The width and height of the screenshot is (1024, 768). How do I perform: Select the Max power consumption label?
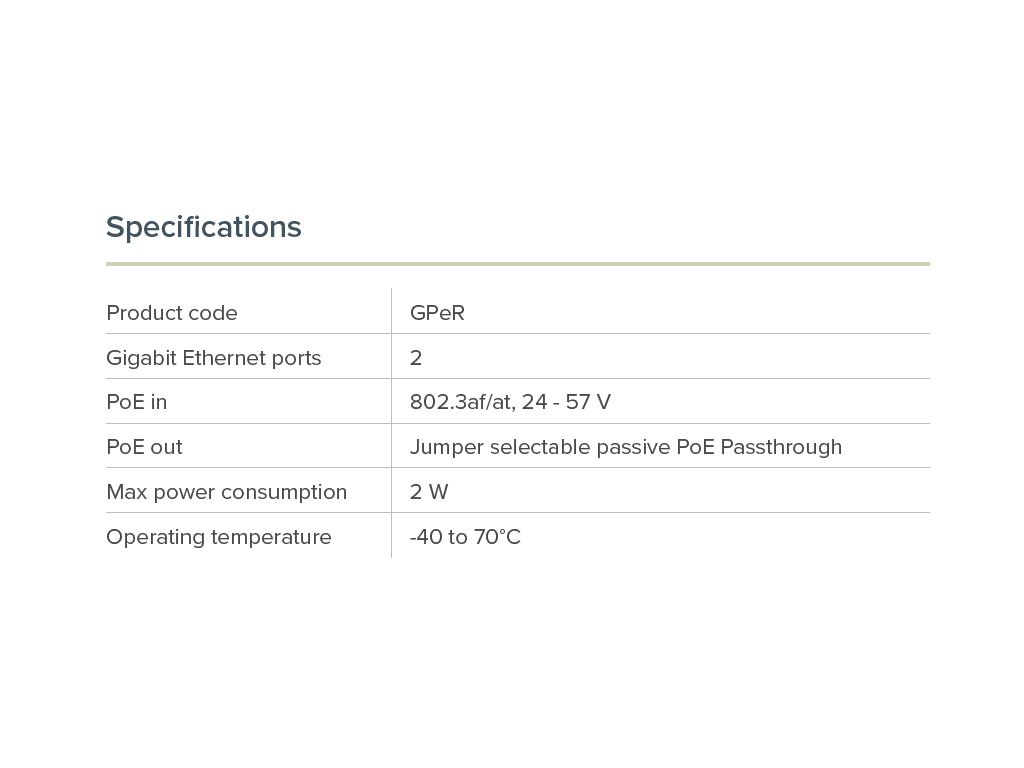(x=227, y=492)
